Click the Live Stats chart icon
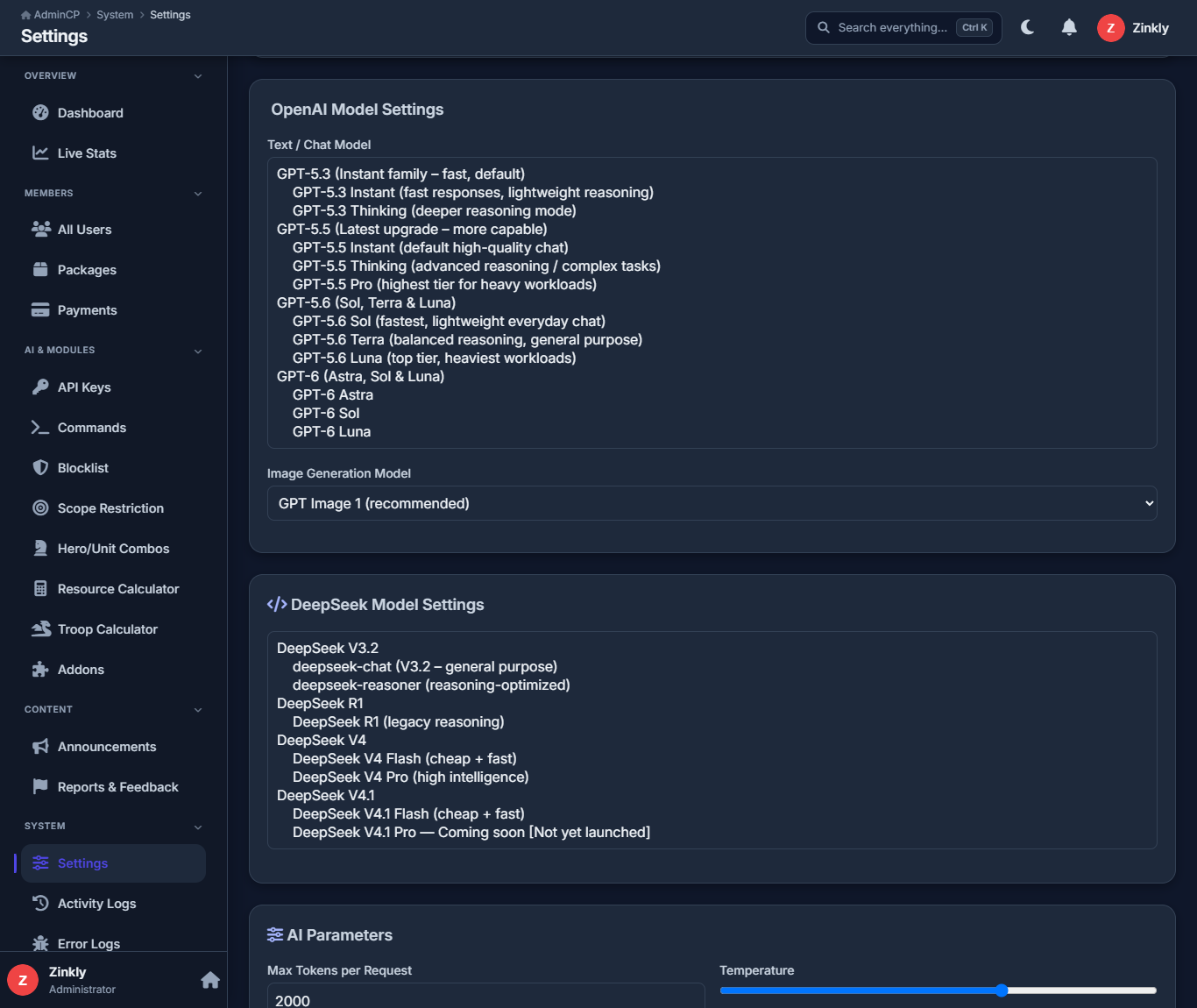 point(40,153)
